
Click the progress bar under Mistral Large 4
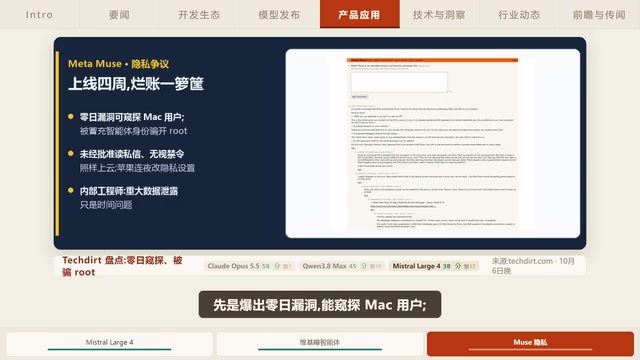click(x=109, y=349)
